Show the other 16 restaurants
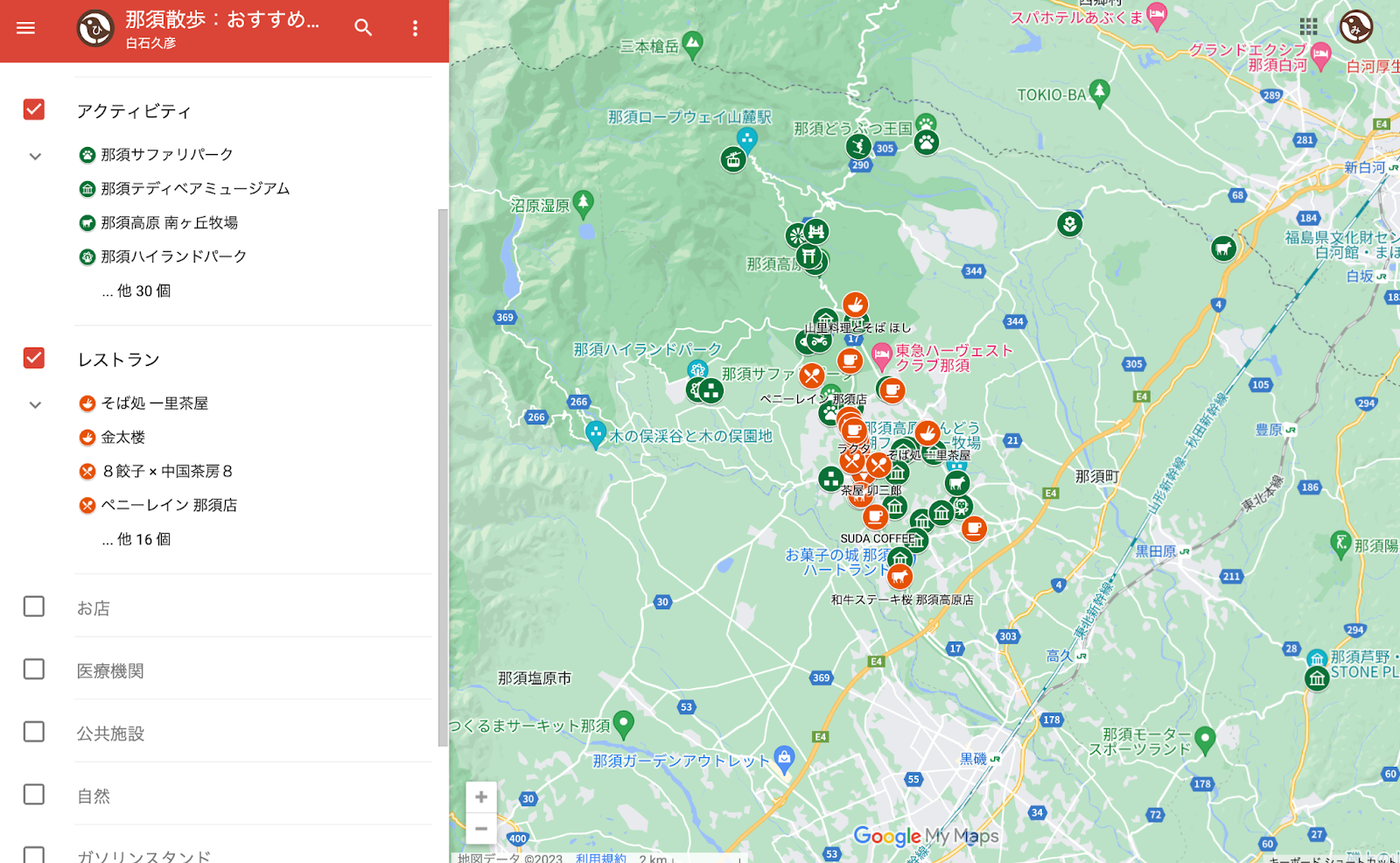The width and height of the screenshot is (1400, 863). [x=136, y=539]
